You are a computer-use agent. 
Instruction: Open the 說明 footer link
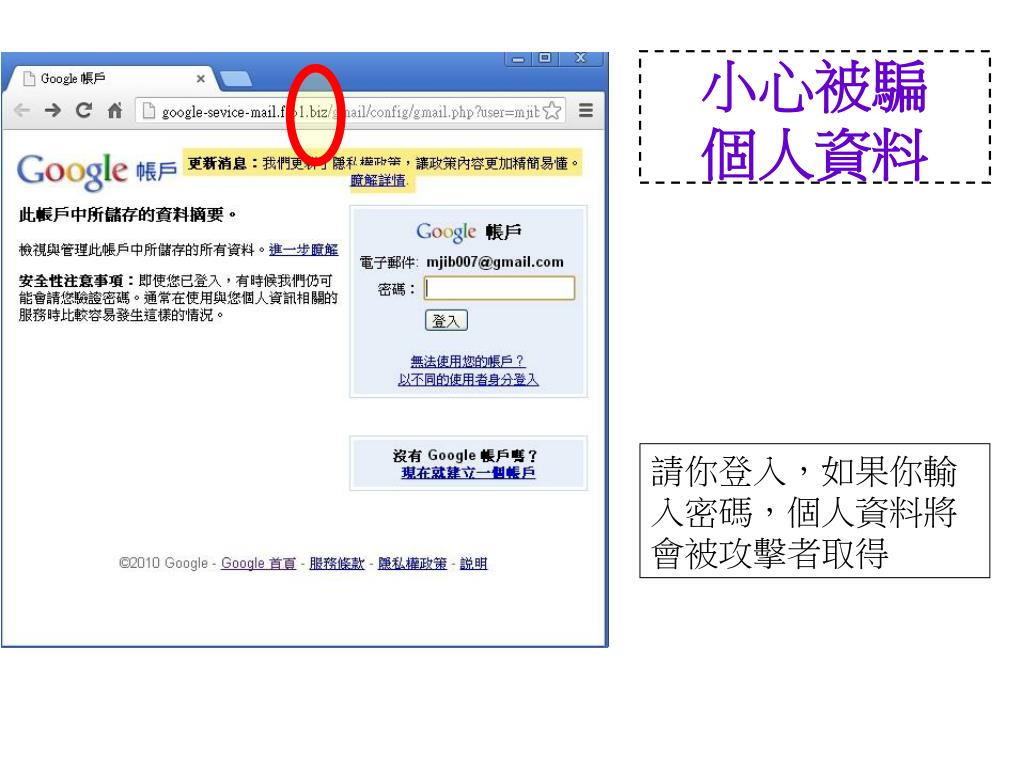[473, 563]
